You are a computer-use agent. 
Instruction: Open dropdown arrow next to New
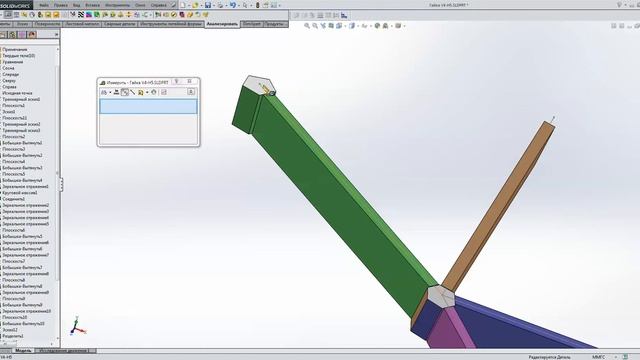click(189, 5)
